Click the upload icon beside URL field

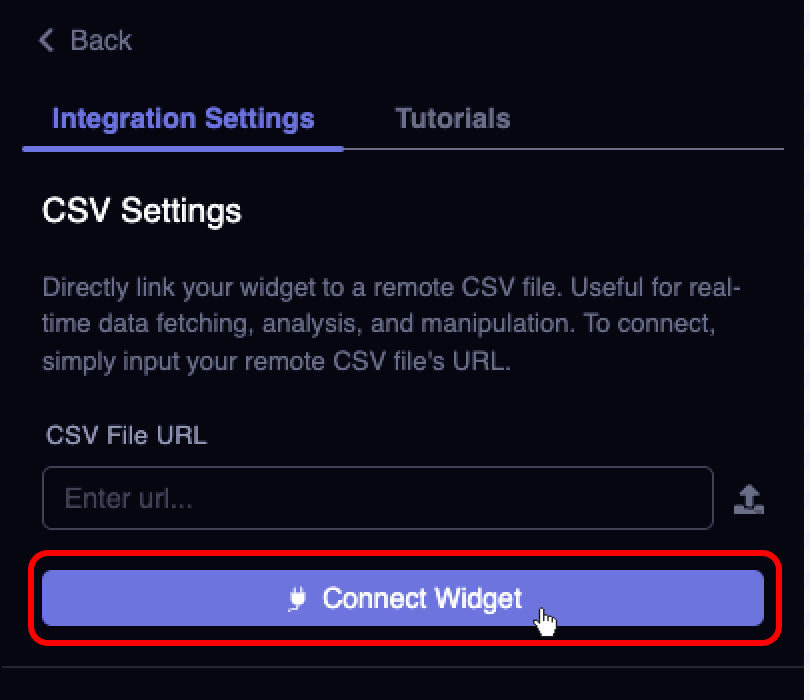749,499
